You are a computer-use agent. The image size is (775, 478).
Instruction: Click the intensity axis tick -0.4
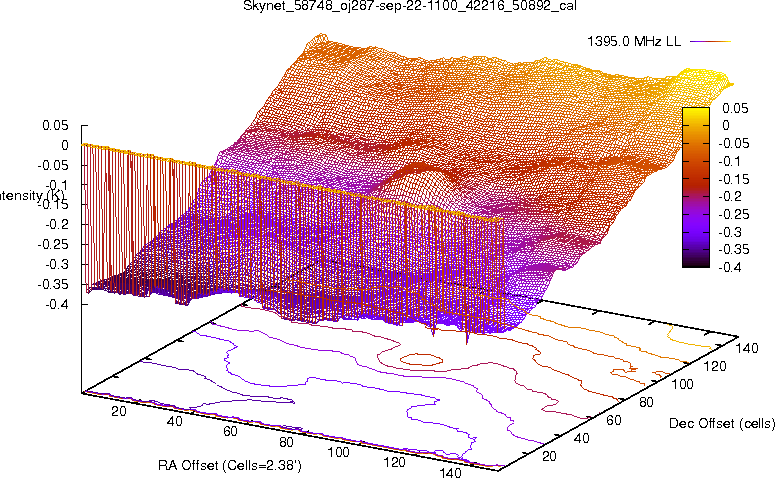pyautogui.click(x=56, y=304)
